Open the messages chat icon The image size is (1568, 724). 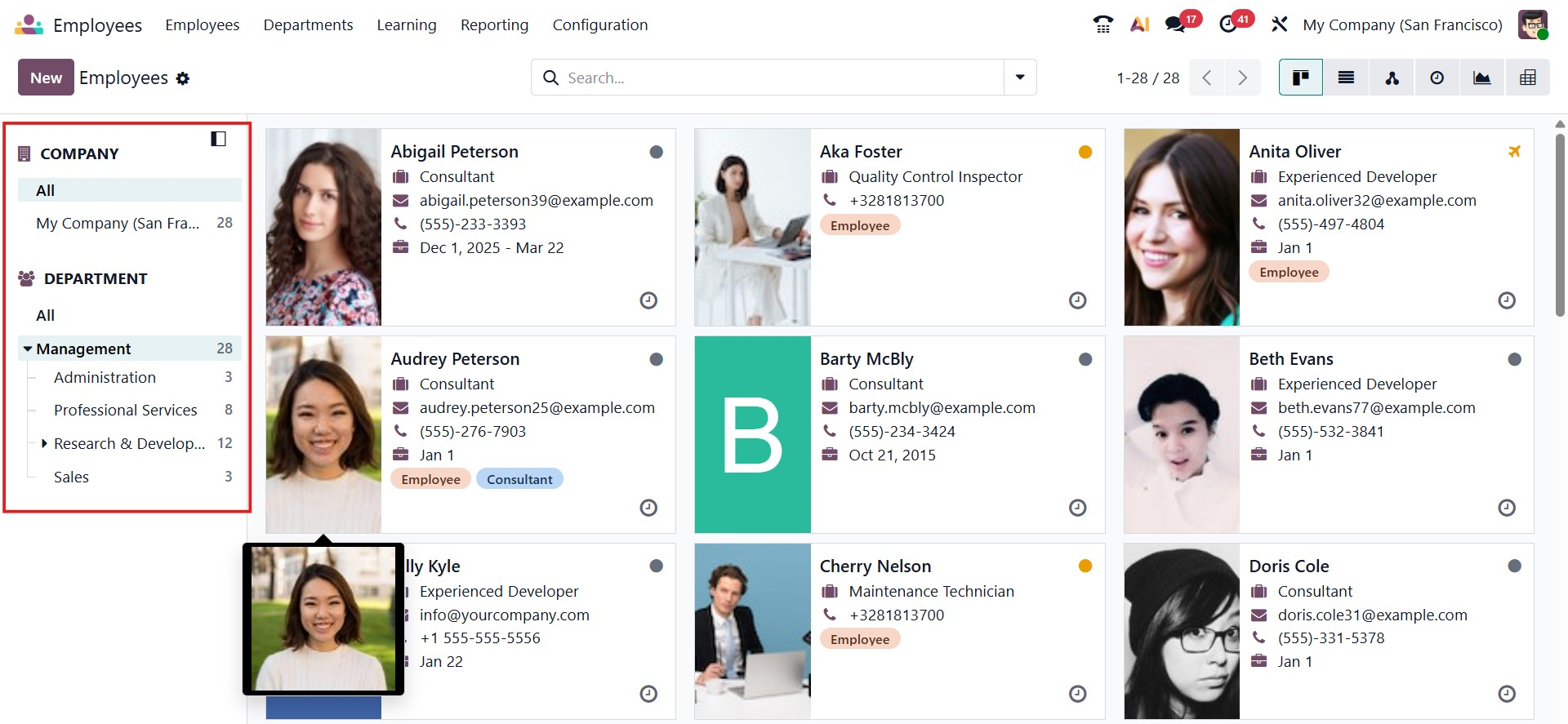click(1176, 24)
